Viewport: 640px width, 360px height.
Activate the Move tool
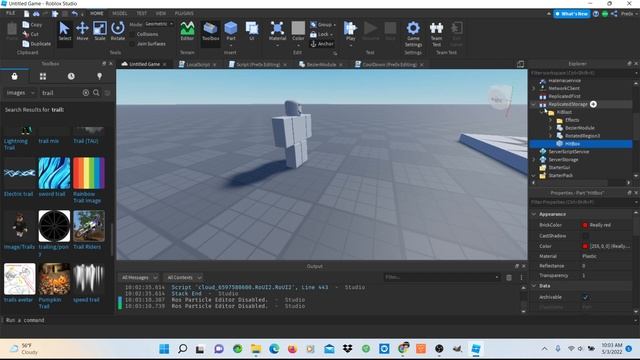coord(82,31)
